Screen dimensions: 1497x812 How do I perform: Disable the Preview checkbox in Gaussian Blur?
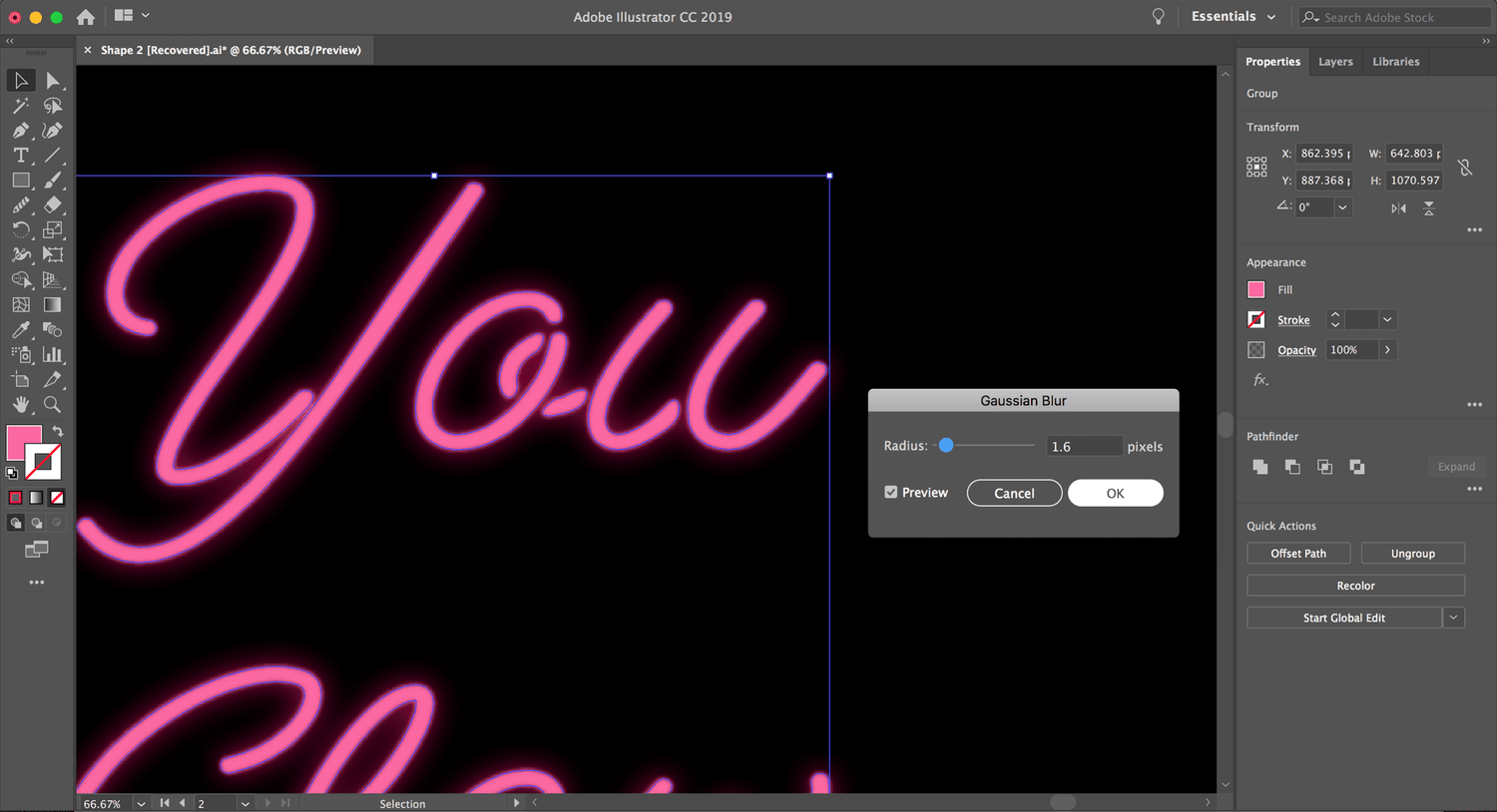click(x=891, y=492)
